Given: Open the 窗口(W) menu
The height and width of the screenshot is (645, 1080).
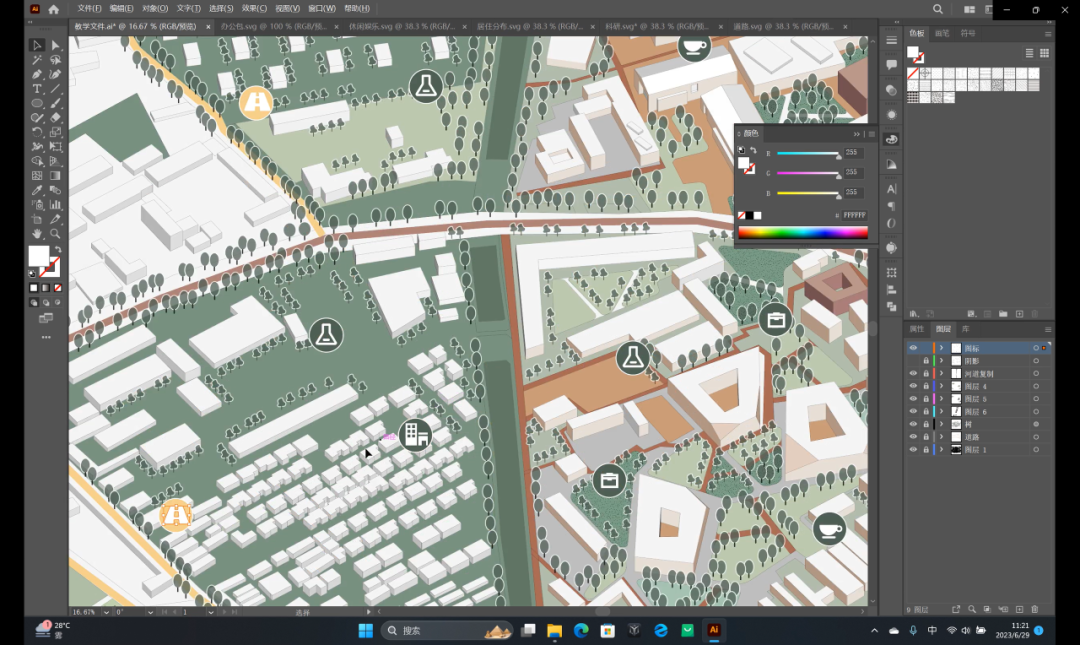Looking at the screenshot, I should point(322,9).
